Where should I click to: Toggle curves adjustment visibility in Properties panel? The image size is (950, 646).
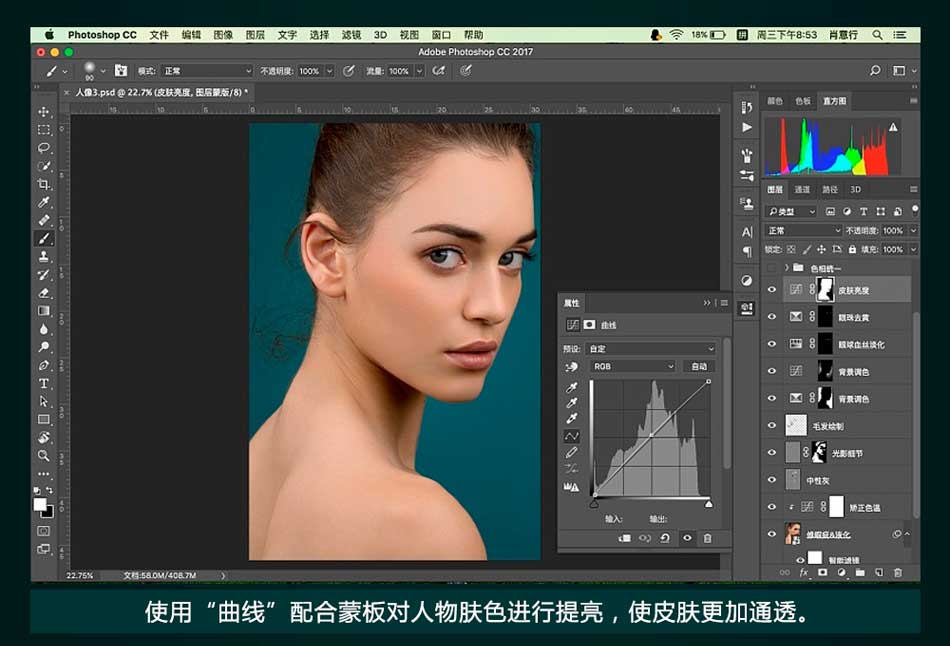point(686,538)
